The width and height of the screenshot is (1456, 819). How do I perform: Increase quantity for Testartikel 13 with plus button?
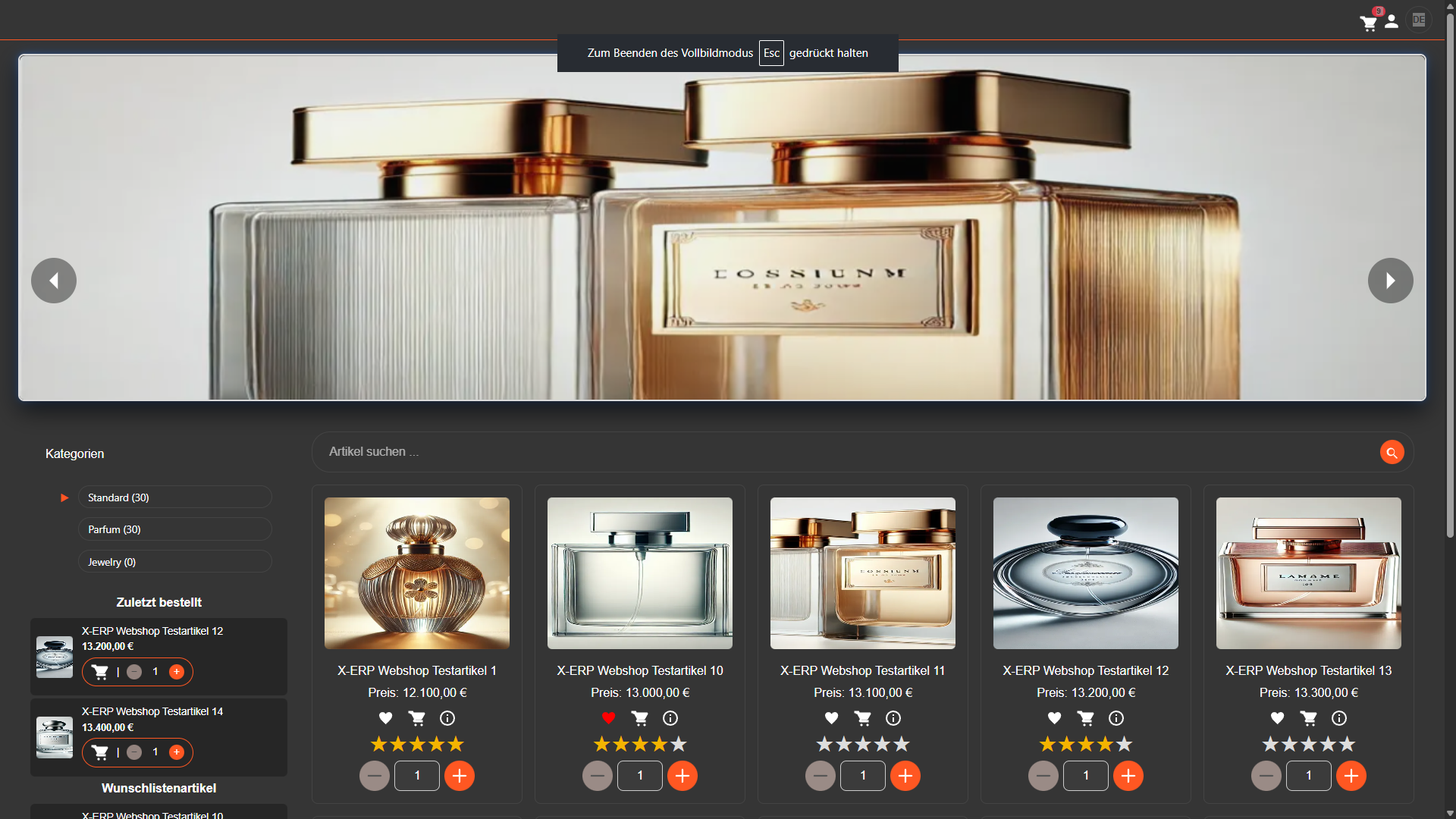point(1352,776)
